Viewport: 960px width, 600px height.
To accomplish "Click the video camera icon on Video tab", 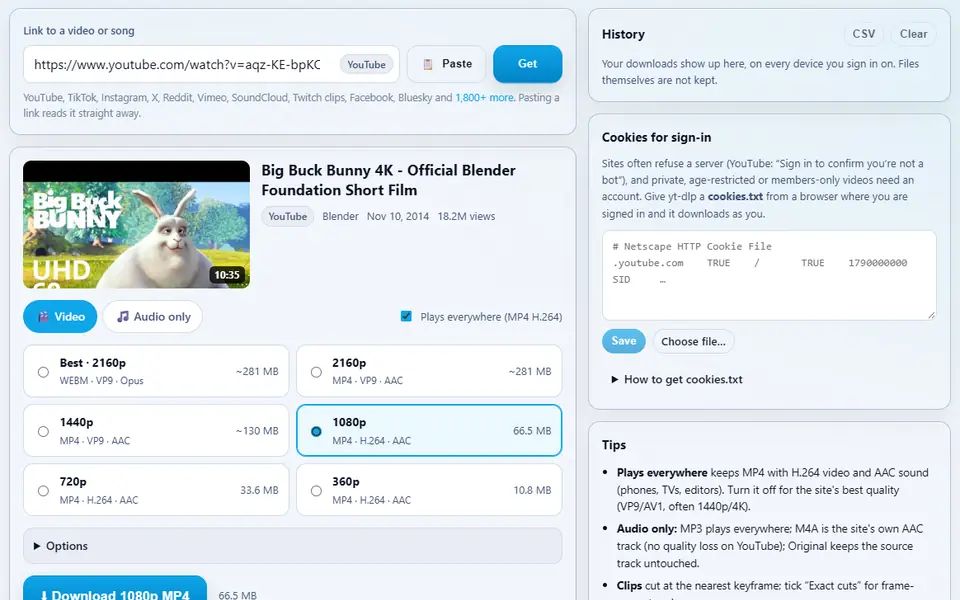I will coord(43,317).
